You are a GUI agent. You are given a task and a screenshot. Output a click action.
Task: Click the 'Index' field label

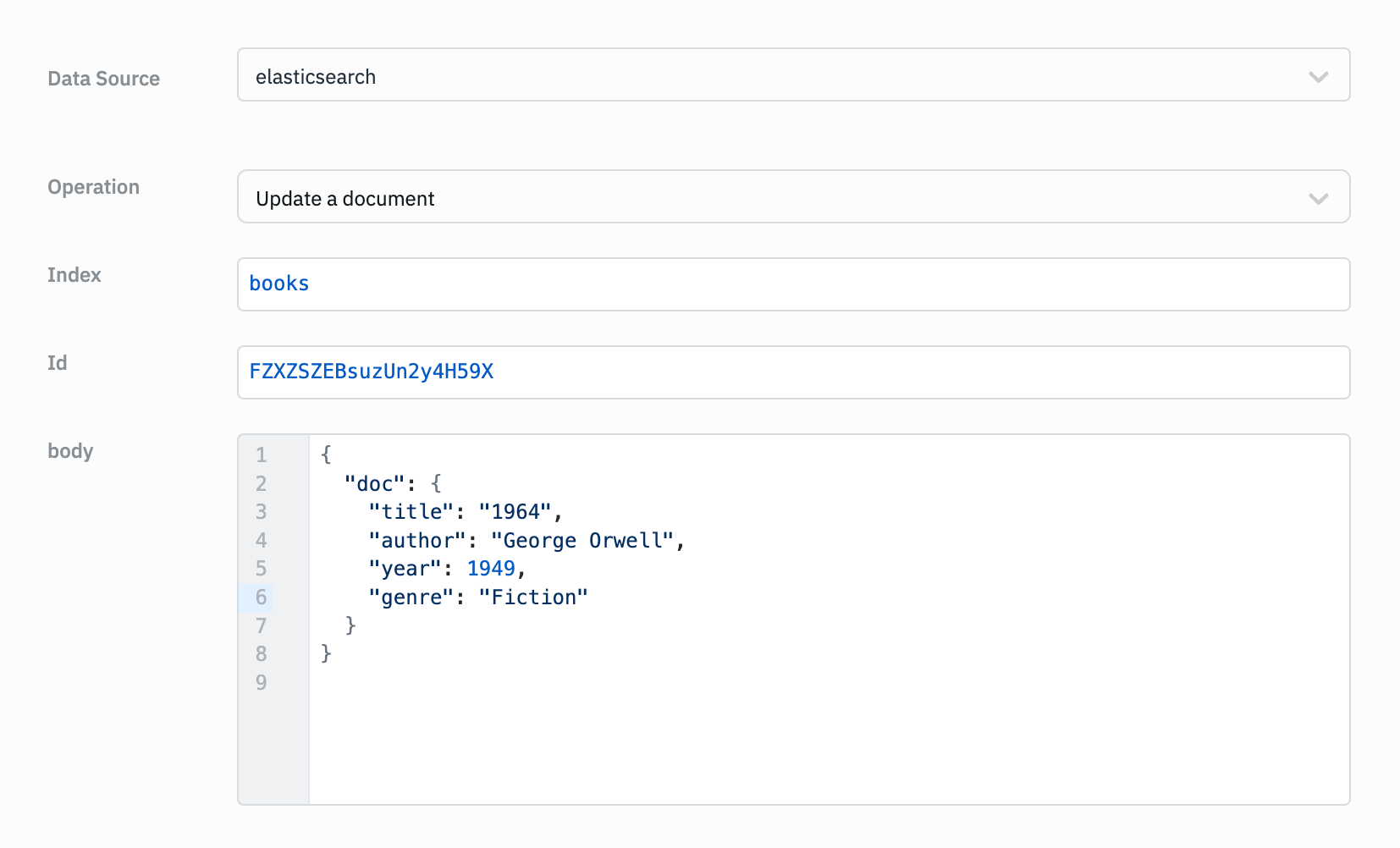[74, 275]
